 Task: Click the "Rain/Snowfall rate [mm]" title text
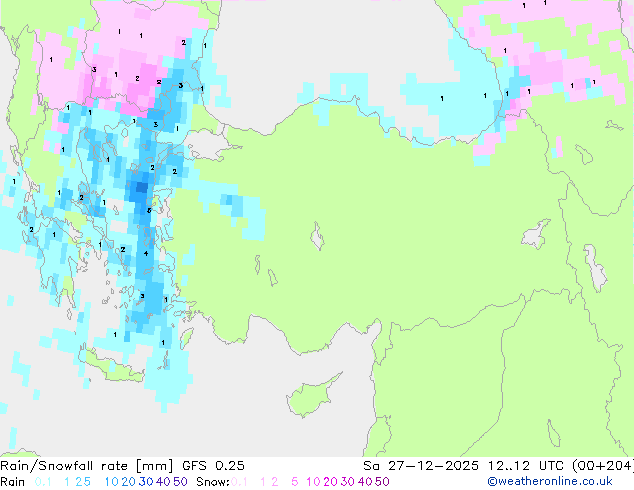[87, 466]
